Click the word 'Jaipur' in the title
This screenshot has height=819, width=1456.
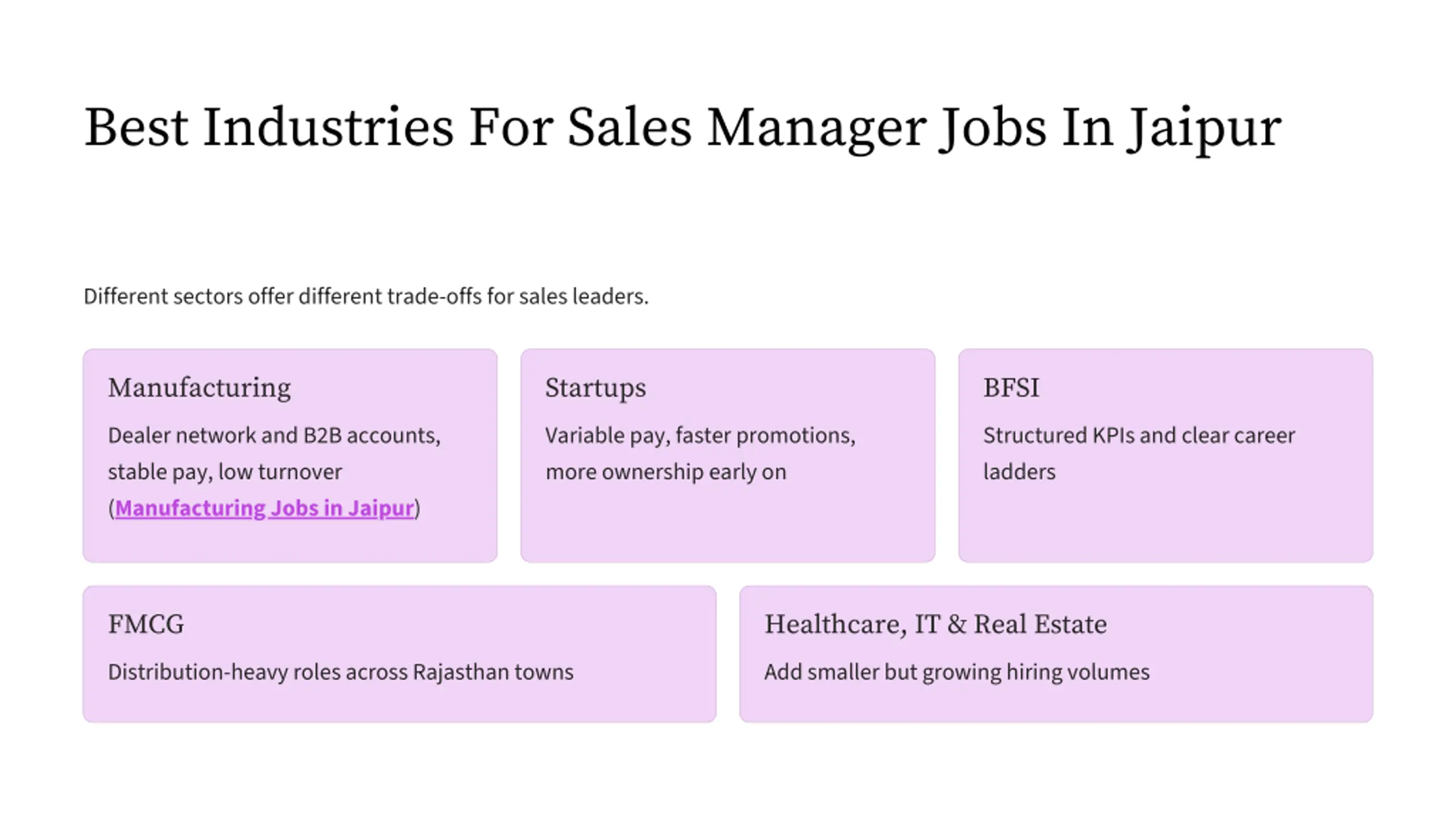(x=1205, y=130)
